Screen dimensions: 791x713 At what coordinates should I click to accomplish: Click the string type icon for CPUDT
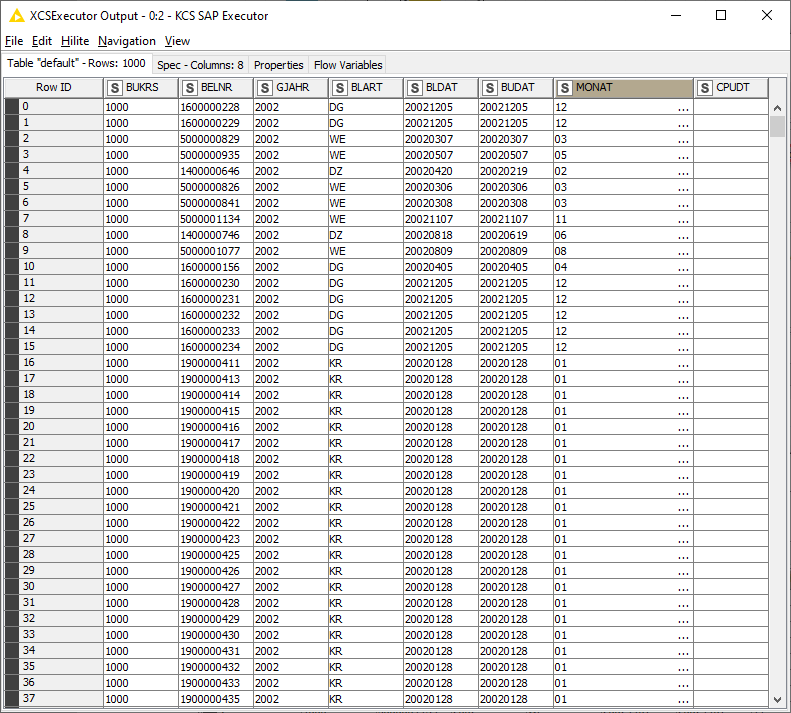pos(705,88)
